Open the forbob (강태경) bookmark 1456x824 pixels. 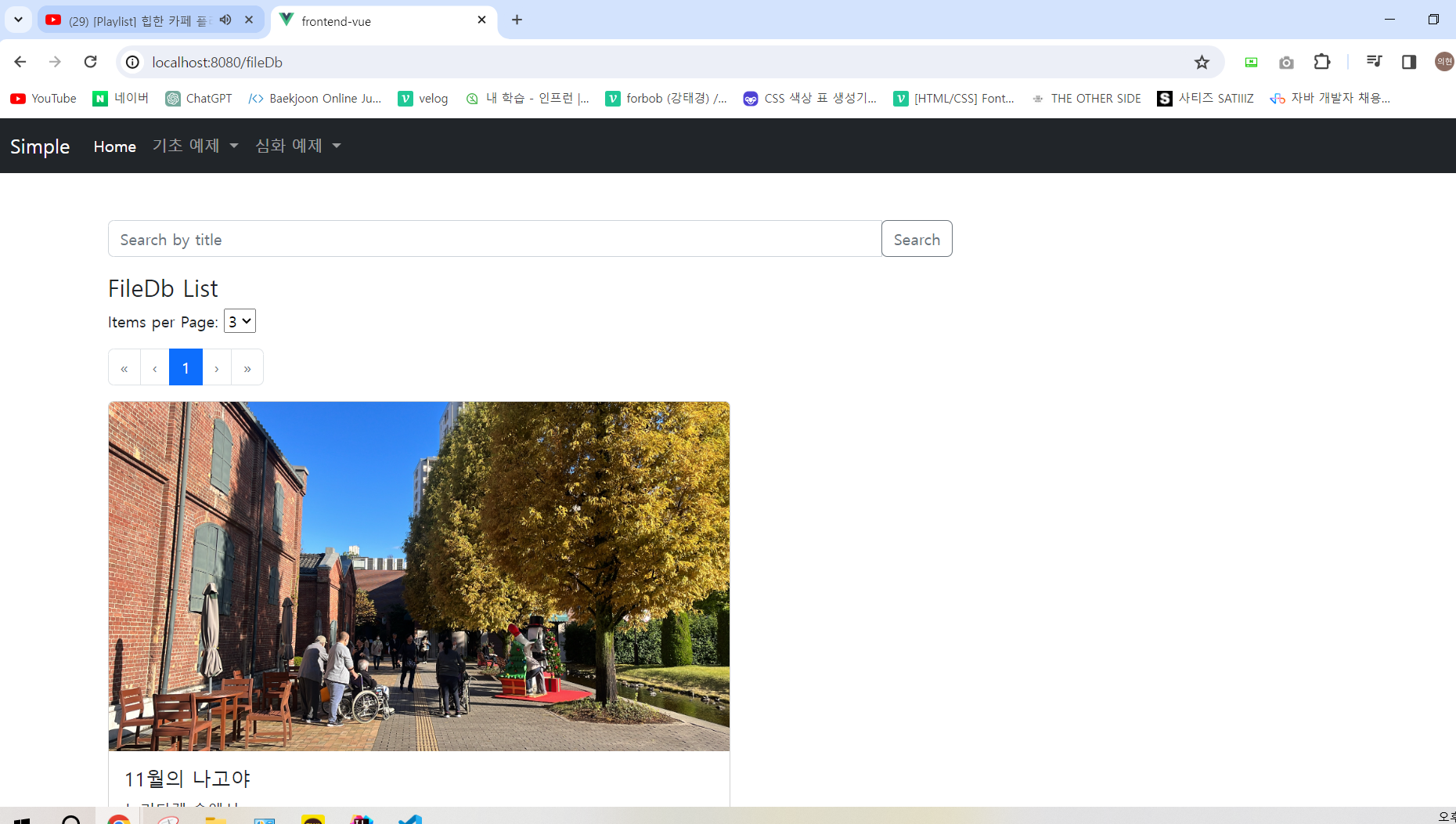(667, 98)
